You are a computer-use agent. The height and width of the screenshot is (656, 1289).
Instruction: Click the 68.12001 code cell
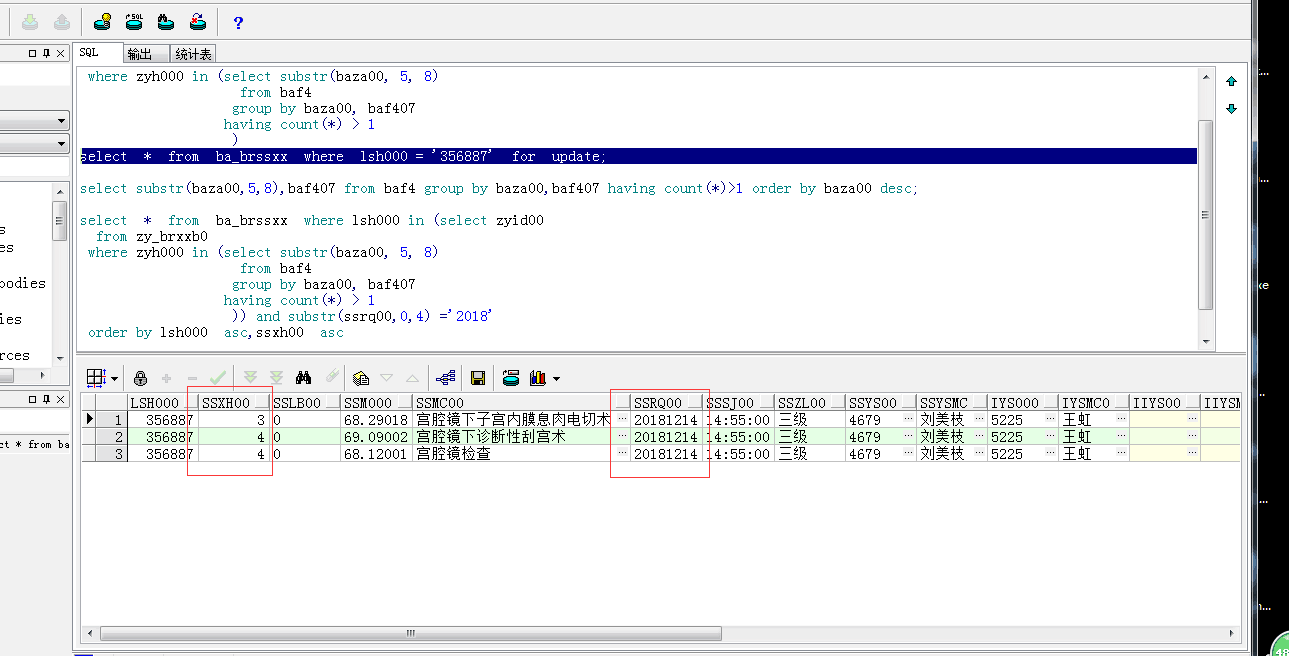pos(376,454)
